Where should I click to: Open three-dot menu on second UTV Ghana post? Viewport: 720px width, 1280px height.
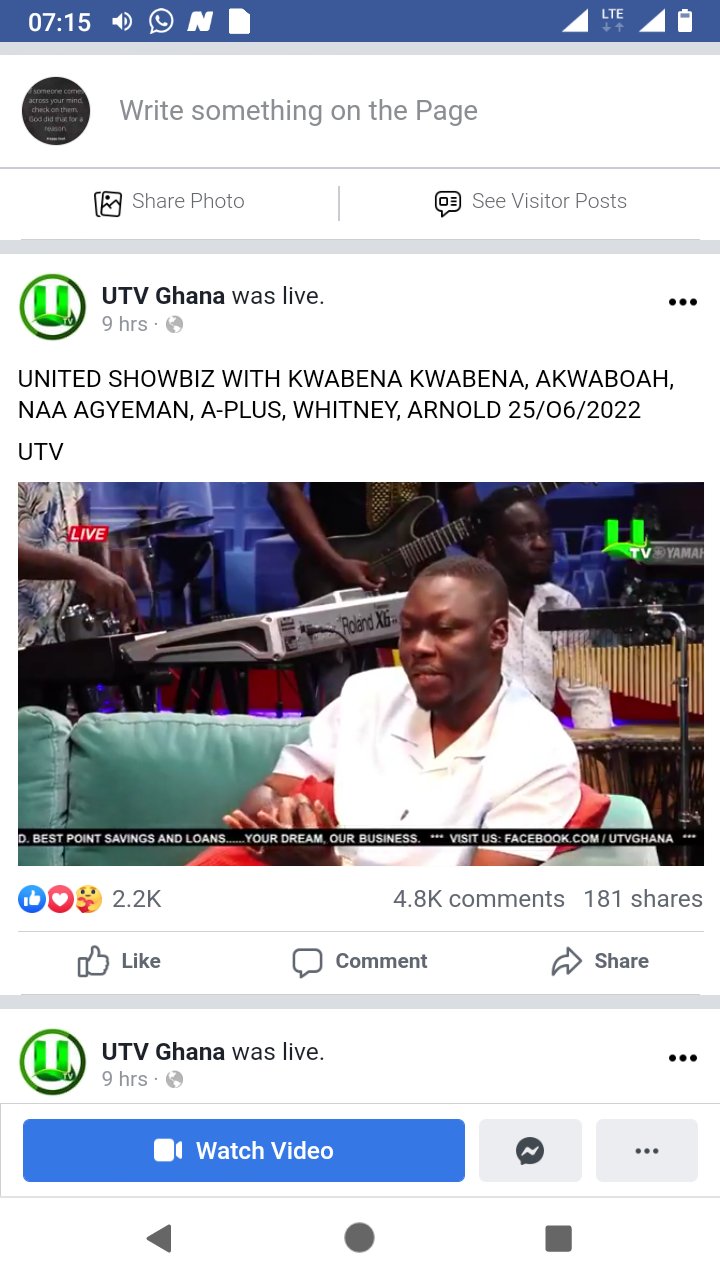coord(682,1058)
